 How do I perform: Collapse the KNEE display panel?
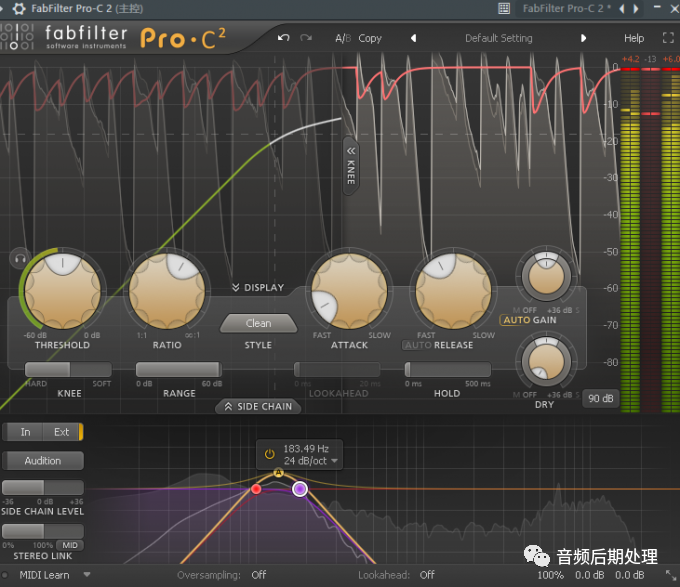(351, 166)
